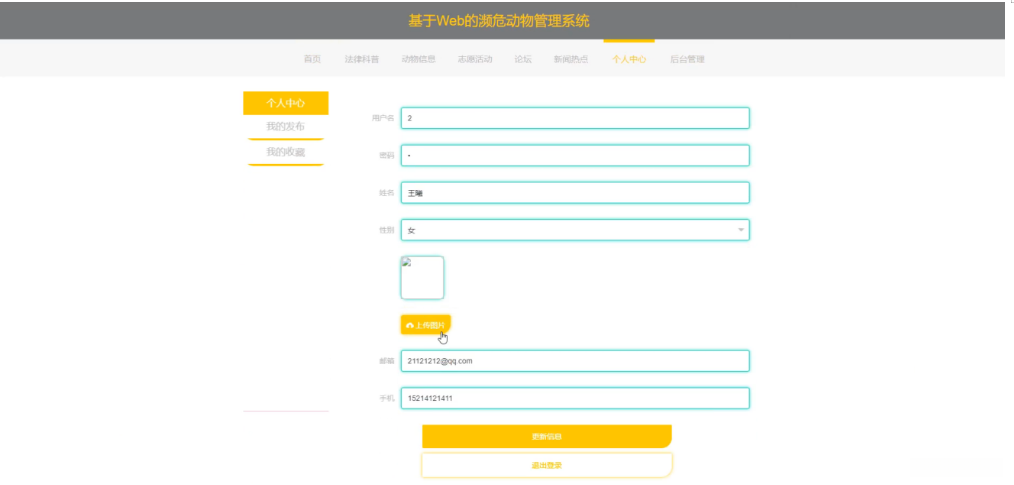Click the 上传图片 upload button
This screenshot has width=1014, height=485.
425,325
